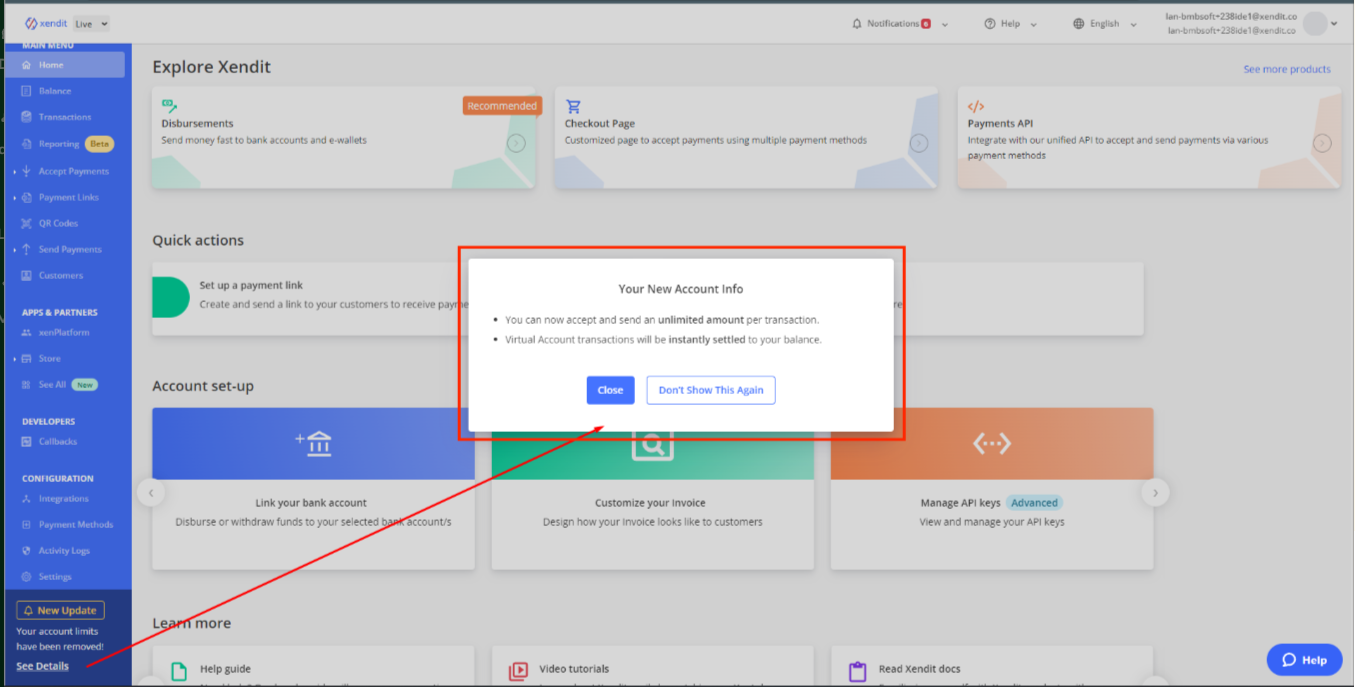
Task: Open the English language dropdown
Action: click(1105, 24)
